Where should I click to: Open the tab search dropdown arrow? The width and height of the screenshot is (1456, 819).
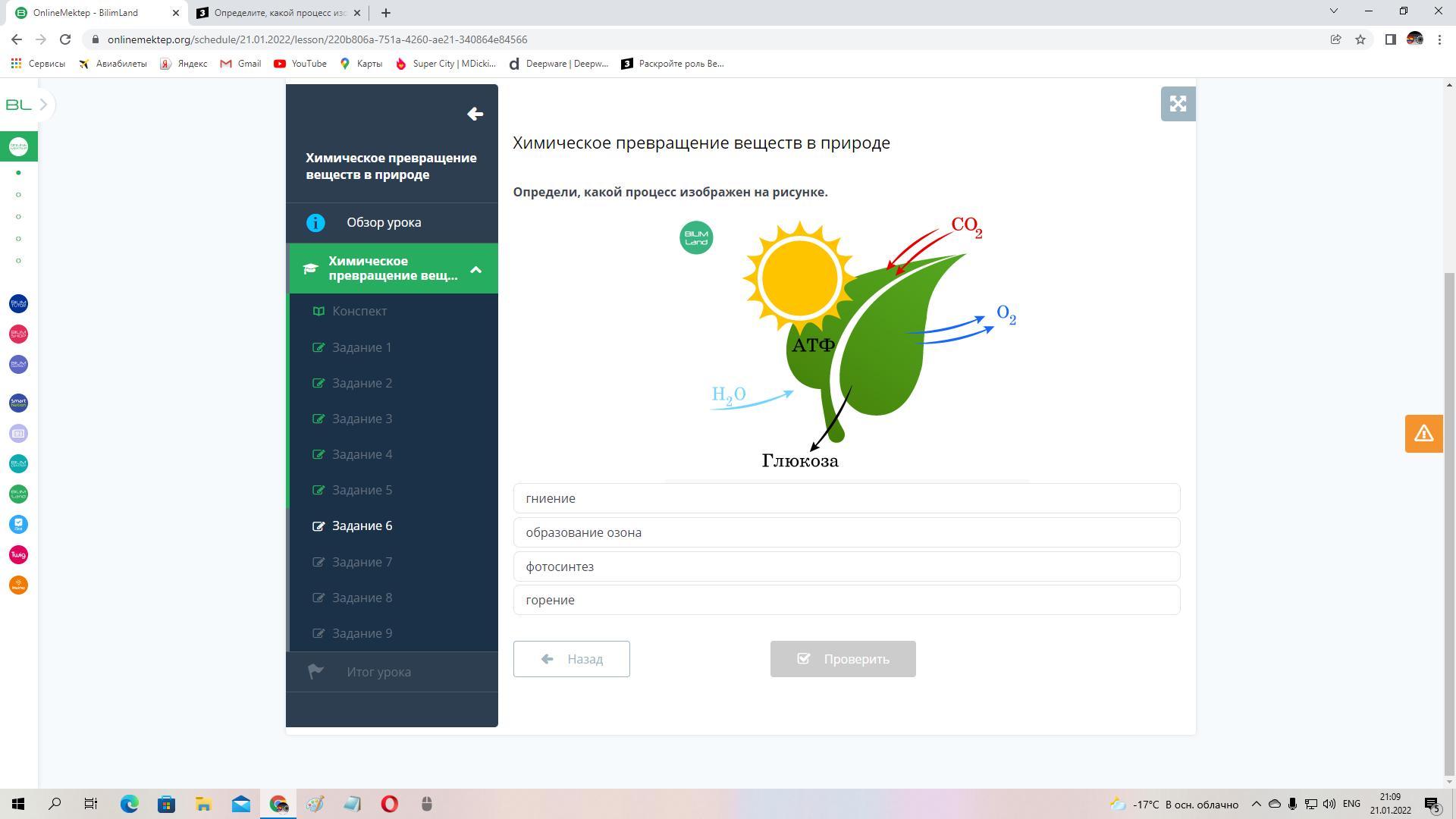coord(1333,11)
